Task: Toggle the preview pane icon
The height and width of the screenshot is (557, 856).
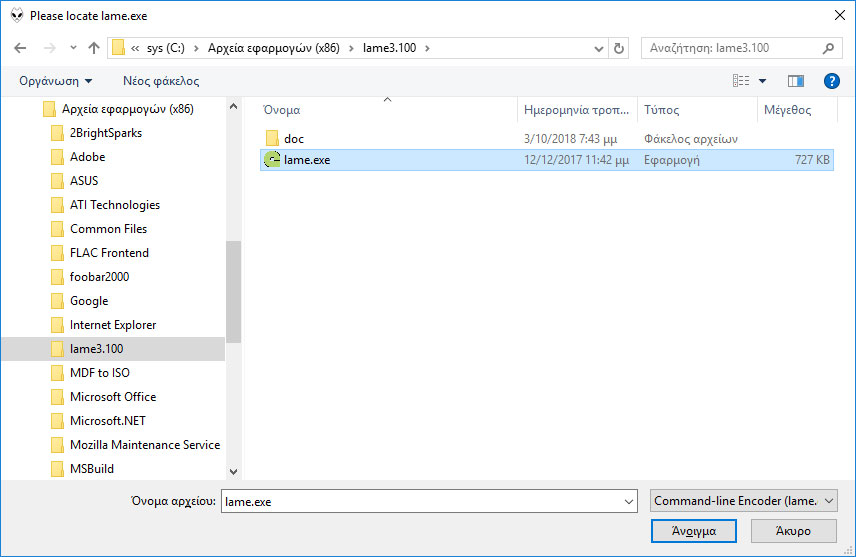Action: pos(796,81)
